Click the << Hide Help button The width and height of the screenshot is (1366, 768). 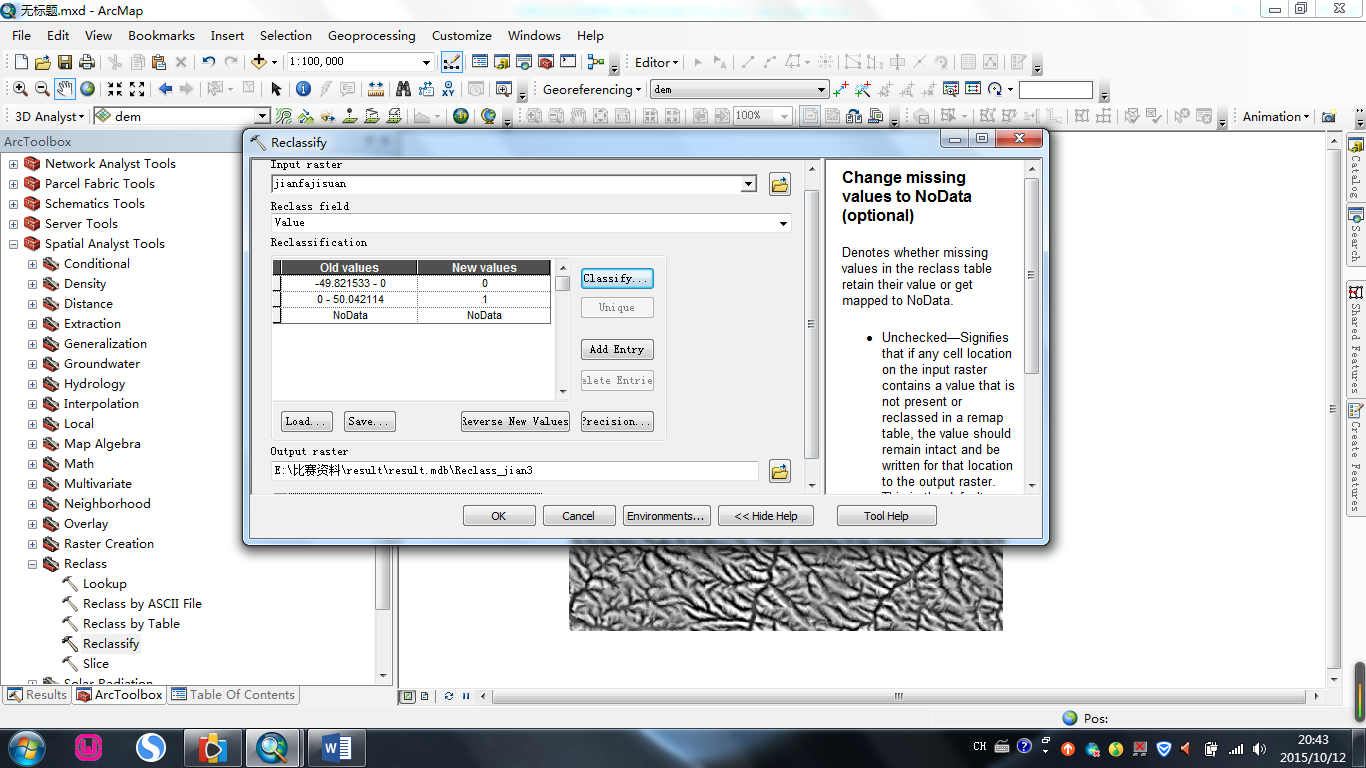tap(766, 516)
